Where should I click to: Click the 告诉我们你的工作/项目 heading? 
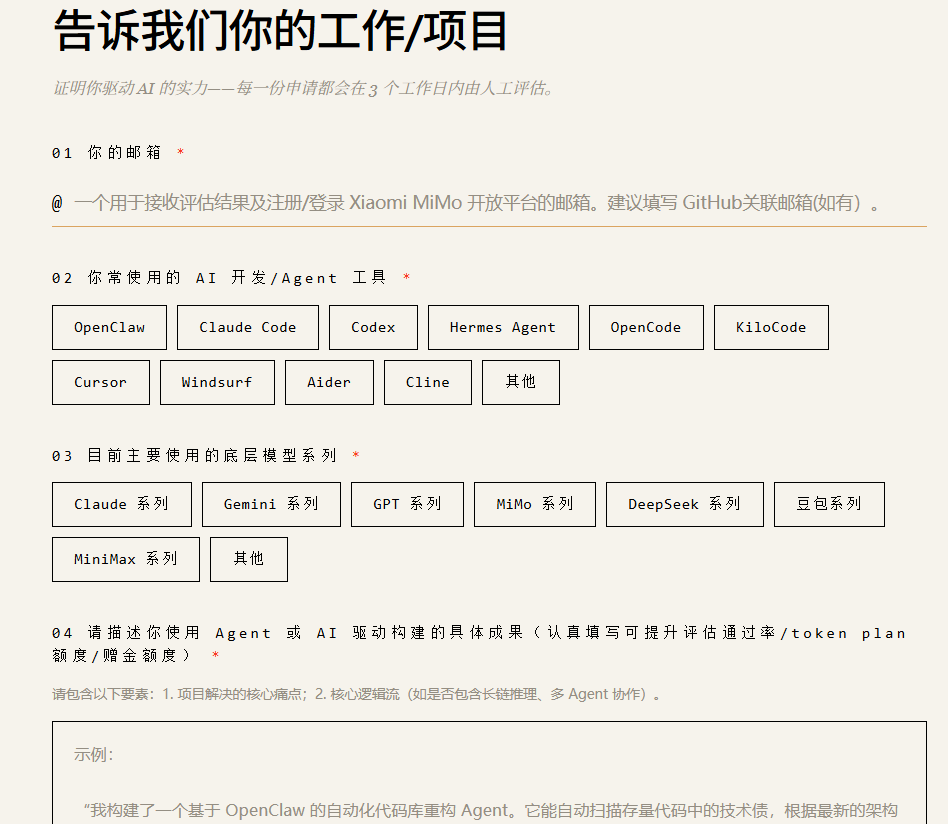(x=280, y=31)
